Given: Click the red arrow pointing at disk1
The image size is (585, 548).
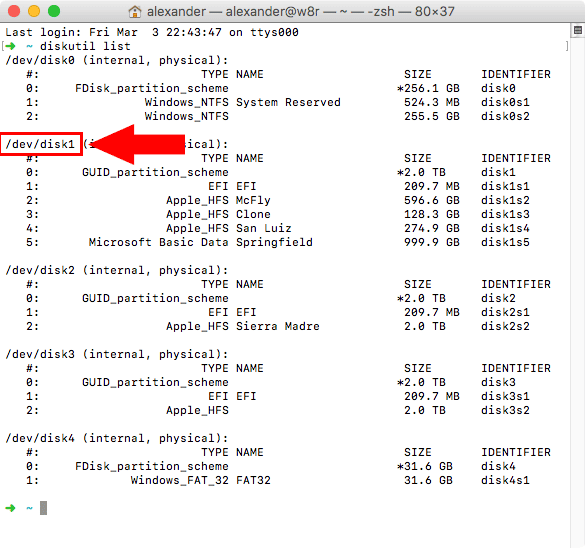Looking at the screenshot, I should [138, 144].
